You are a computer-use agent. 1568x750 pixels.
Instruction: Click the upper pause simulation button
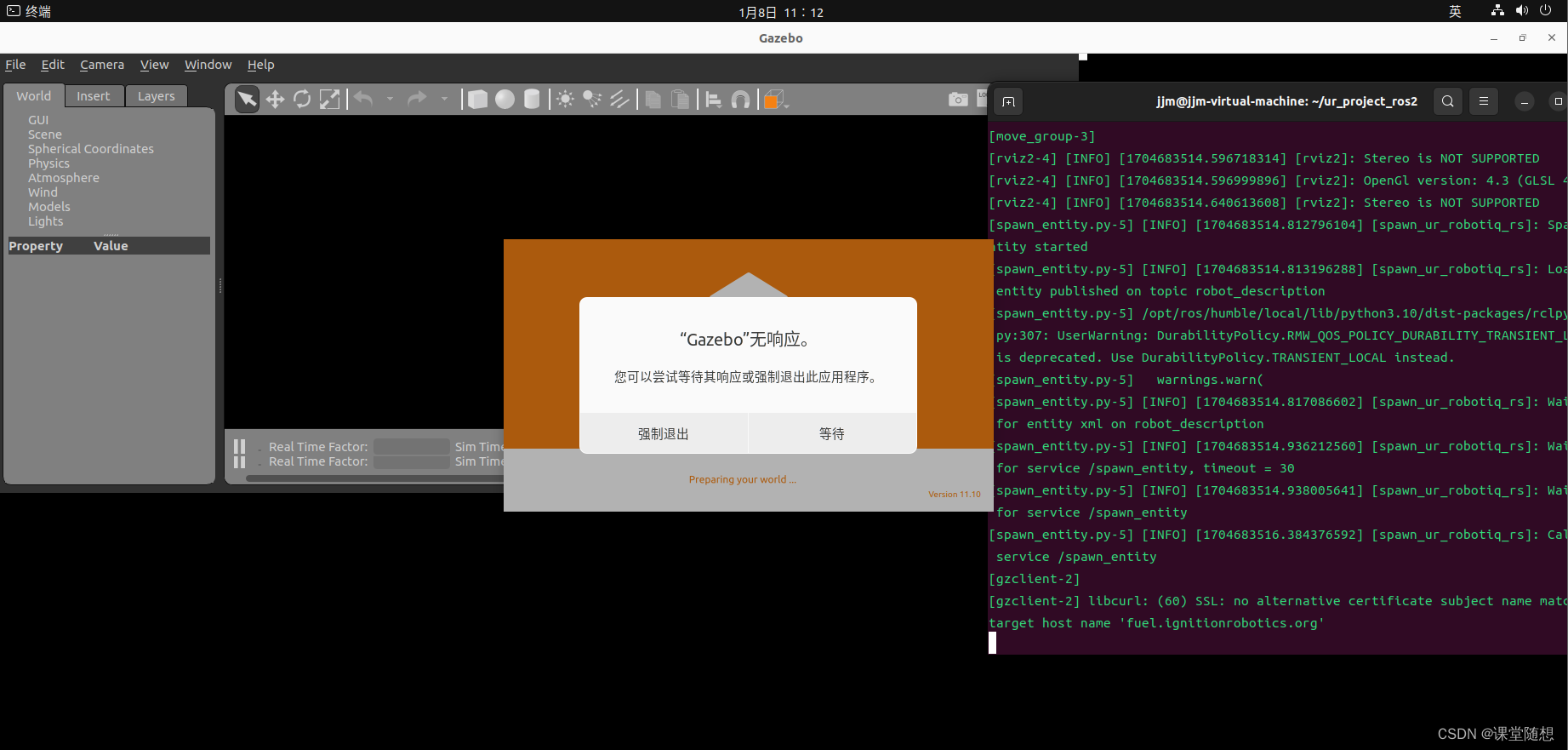239,446
